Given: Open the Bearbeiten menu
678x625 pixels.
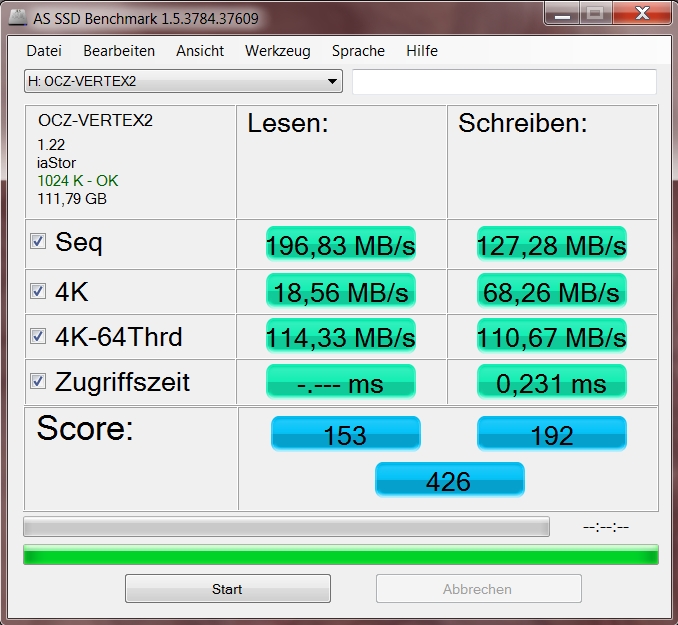Looking at the screenshot, I should [x=119, y=51].
